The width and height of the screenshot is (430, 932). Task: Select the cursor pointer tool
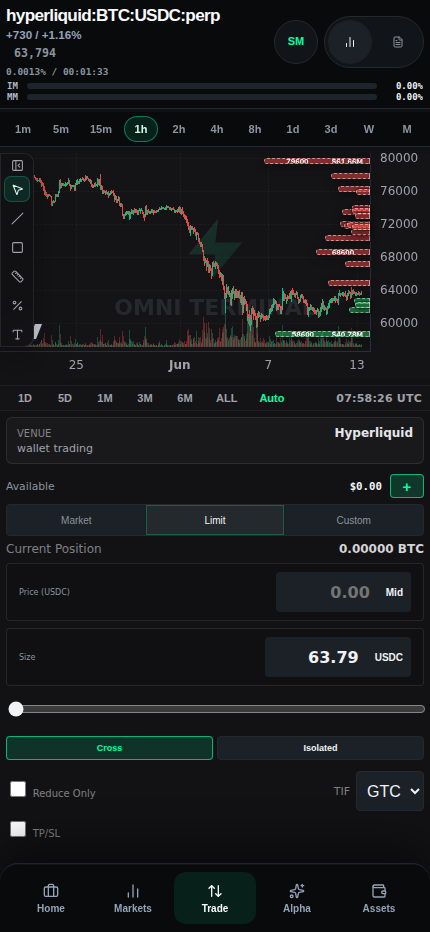pyautogui.click(x=17, y=190)
